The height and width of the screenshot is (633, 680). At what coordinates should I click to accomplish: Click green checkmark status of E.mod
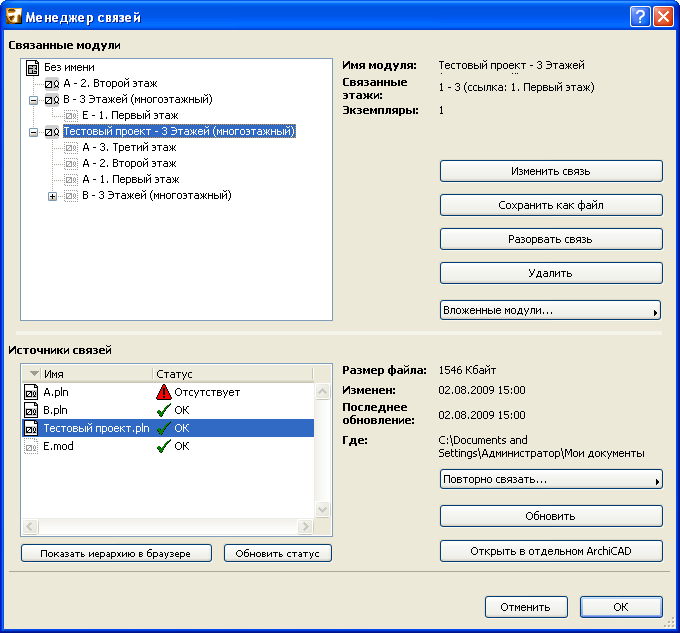pos(163,446)
